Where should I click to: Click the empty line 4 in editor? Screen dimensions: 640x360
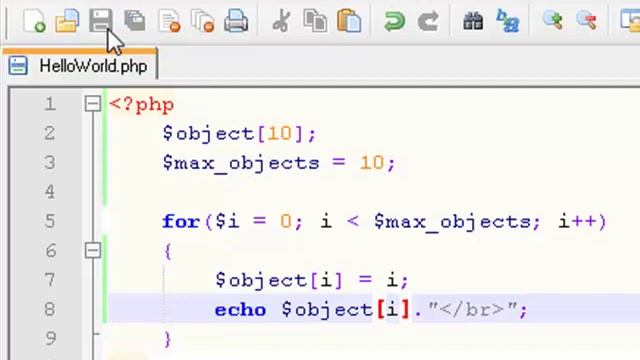373,192
